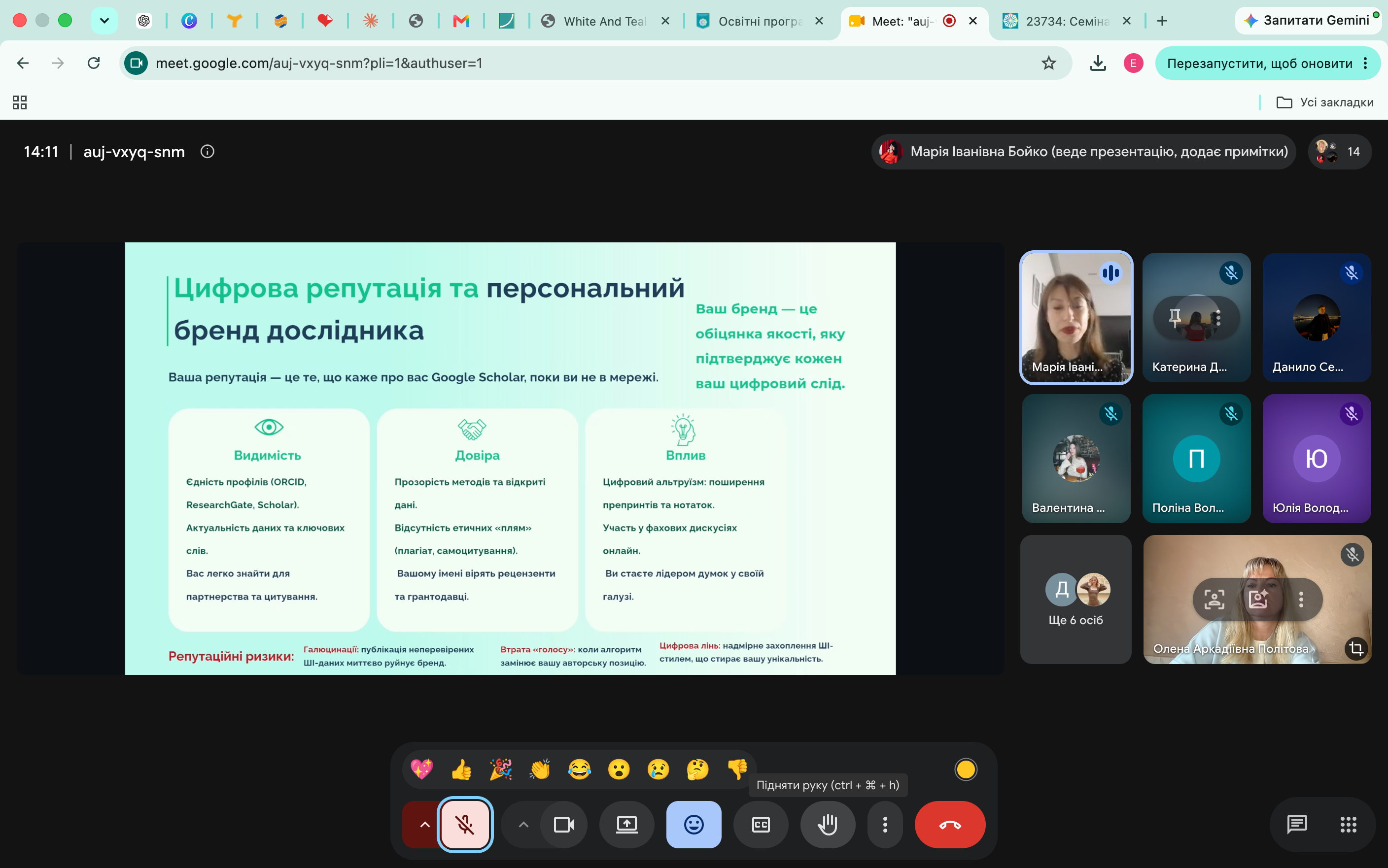Raise your hand in the meeting

point(828,824)
